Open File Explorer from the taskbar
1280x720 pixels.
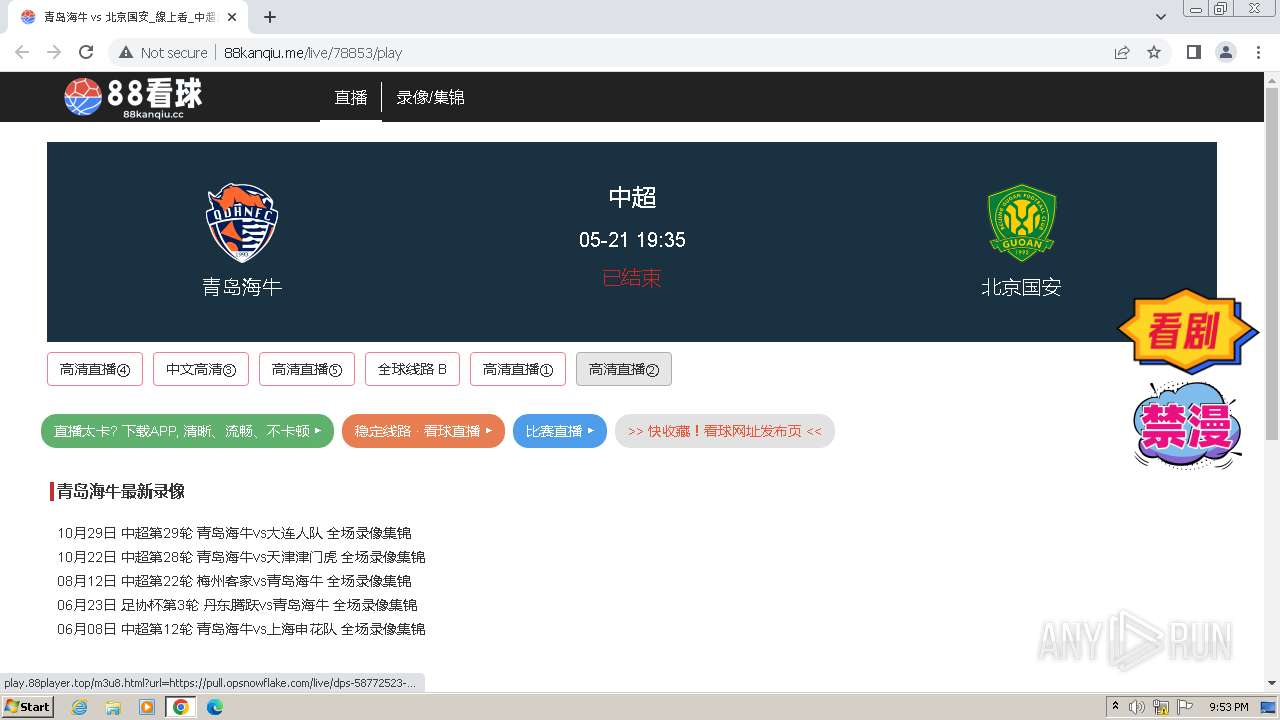point(113,707)
